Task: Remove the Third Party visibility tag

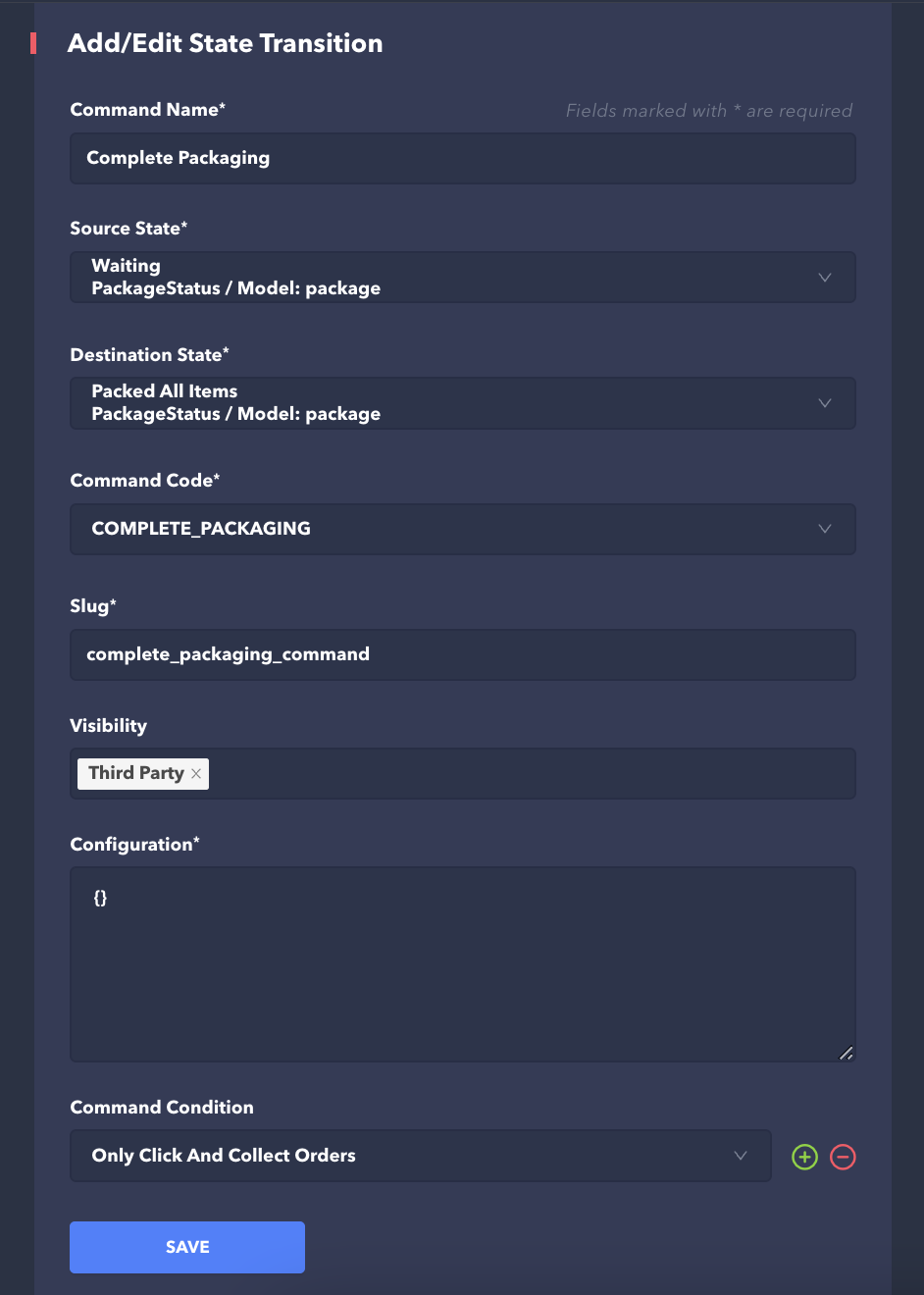Action: tap(196, 774)
